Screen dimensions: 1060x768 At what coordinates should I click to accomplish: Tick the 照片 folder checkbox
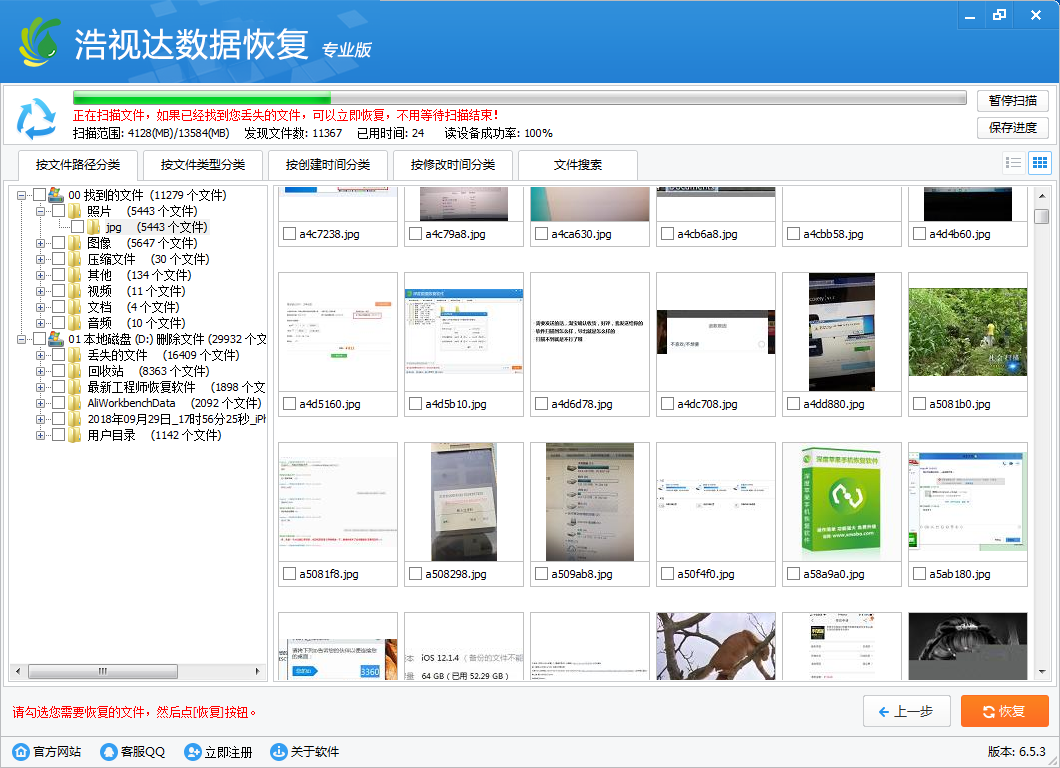(x=58, y=211)
